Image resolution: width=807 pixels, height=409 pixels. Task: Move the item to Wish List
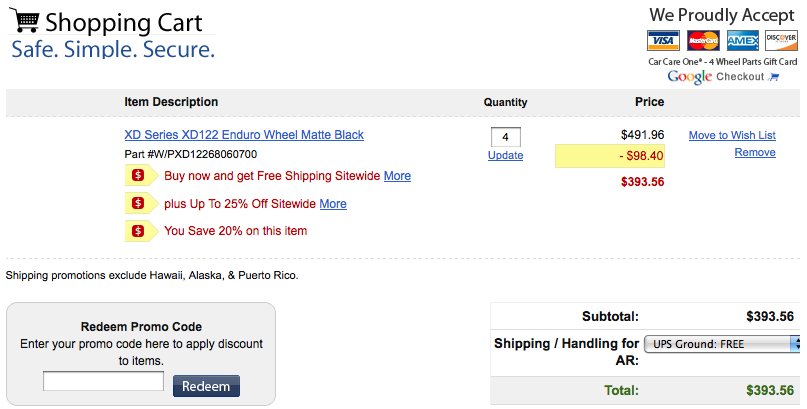[732, 135]
